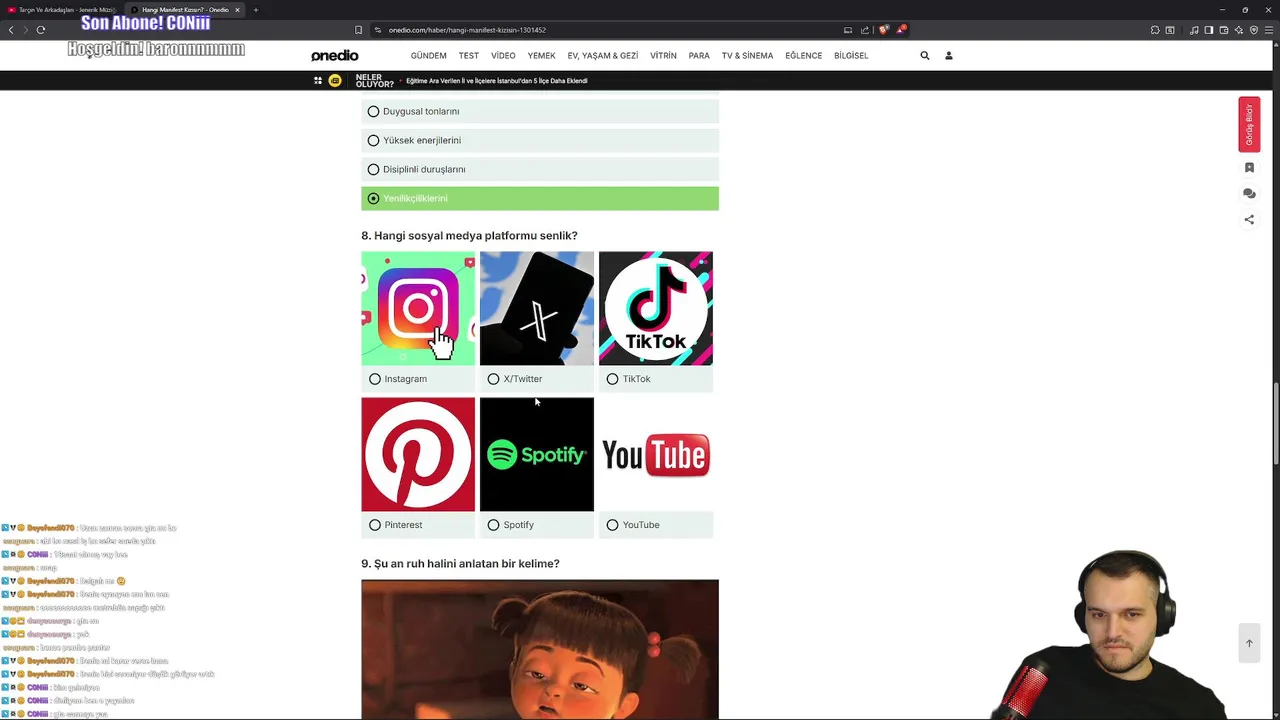Viewport: 1280px width, 720px height.
Task: Click the Onedio logo
Action: (334, 56)
